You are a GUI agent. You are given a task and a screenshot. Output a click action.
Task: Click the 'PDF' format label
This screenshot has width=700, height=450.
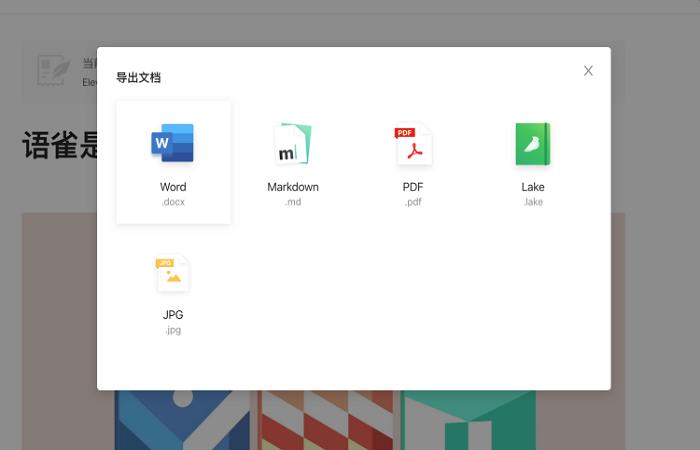coord(413,187)
